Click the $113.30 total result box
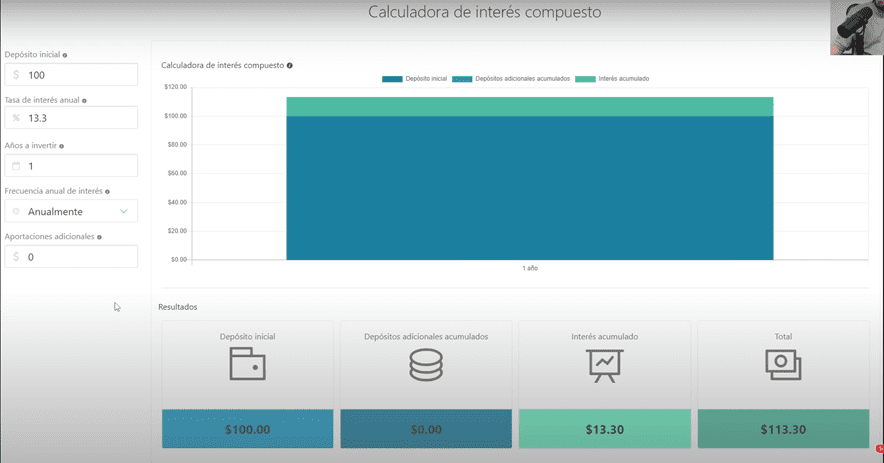Viewport: 884px width, 463px height. click(x=783, y=429)
